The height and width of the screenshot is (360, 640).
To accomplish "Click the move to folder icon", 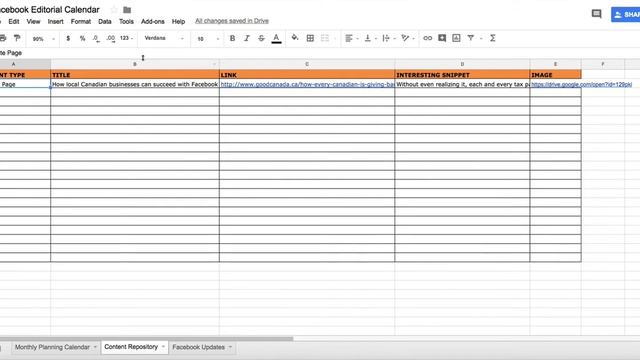I will click(x=127, y=10).
